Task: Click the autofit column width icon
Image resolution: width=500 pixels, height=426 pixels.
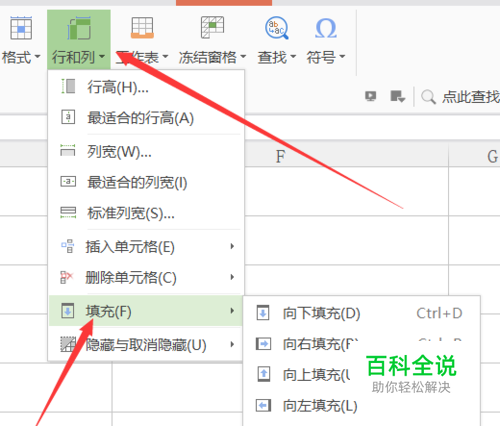Action: pos(68,182)
